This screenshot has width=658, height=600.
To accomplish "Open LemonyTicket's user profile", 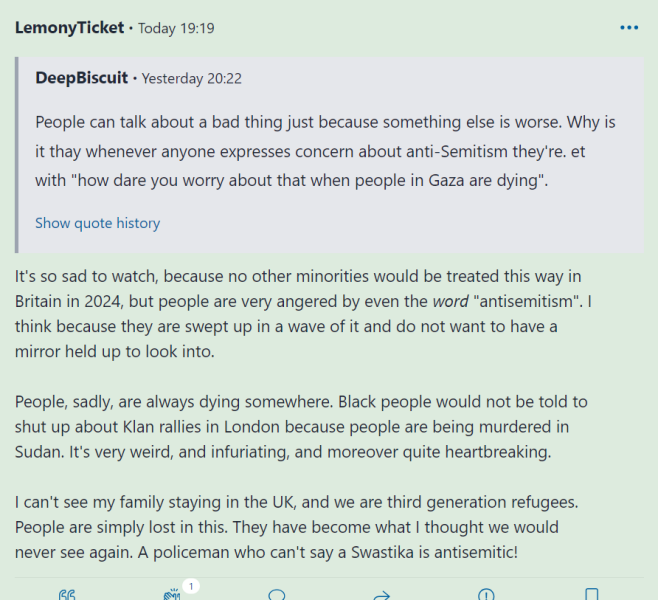I will click(x=69, y=28).
